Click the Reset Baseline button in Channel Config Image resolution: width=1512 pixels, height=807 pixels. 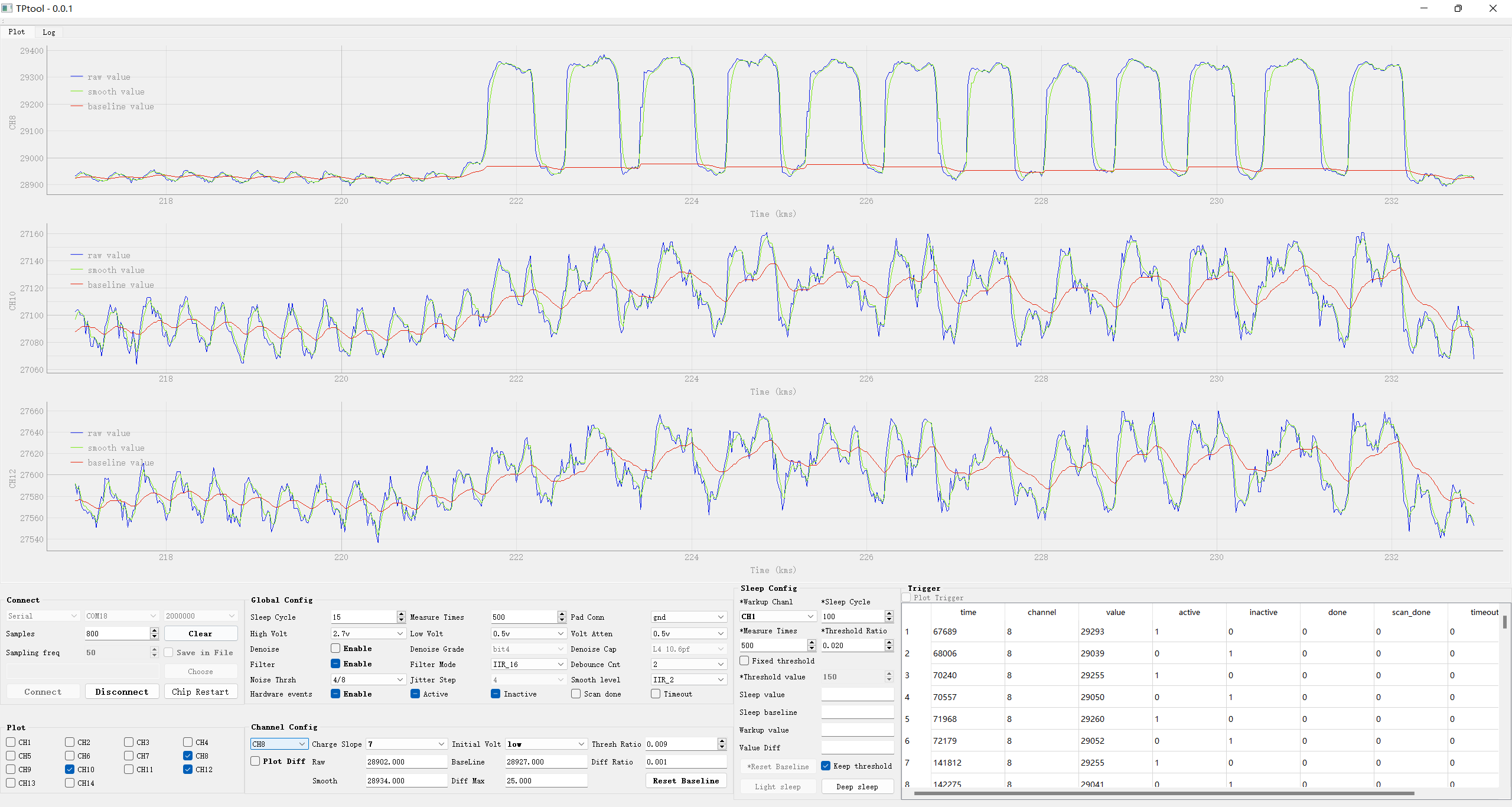tap(686, 780)
